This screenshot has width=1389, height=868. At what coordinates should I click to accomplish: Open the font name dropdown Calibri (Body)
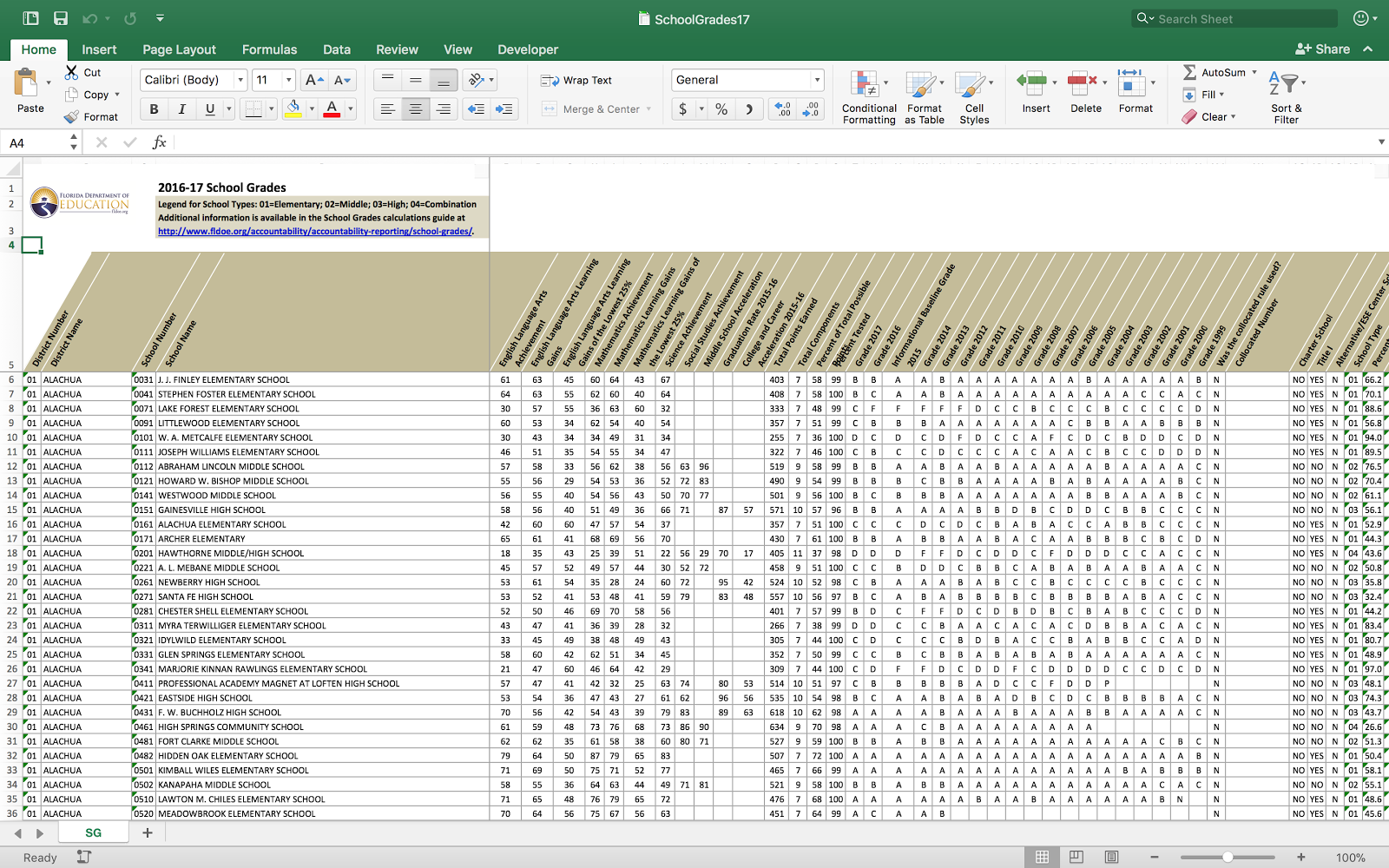coord(240,80)
